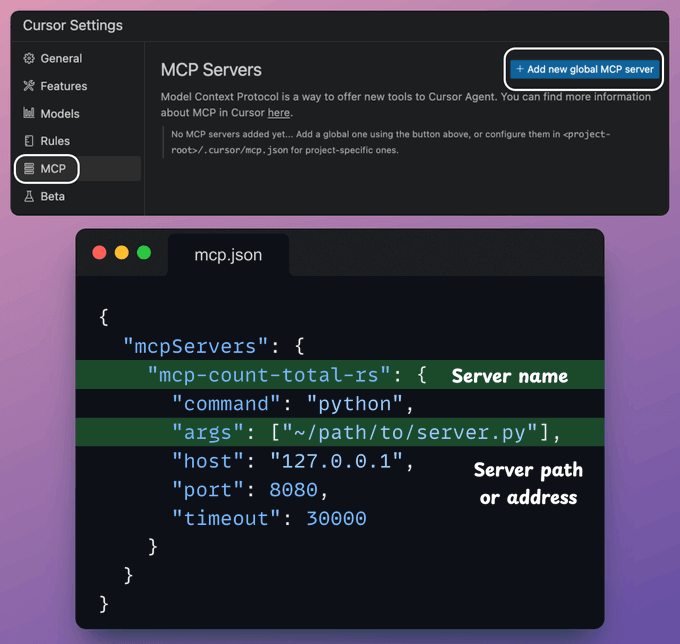680x644 pixels.
Task: Click the Rules book icon
Action: [x=29, y=141]
